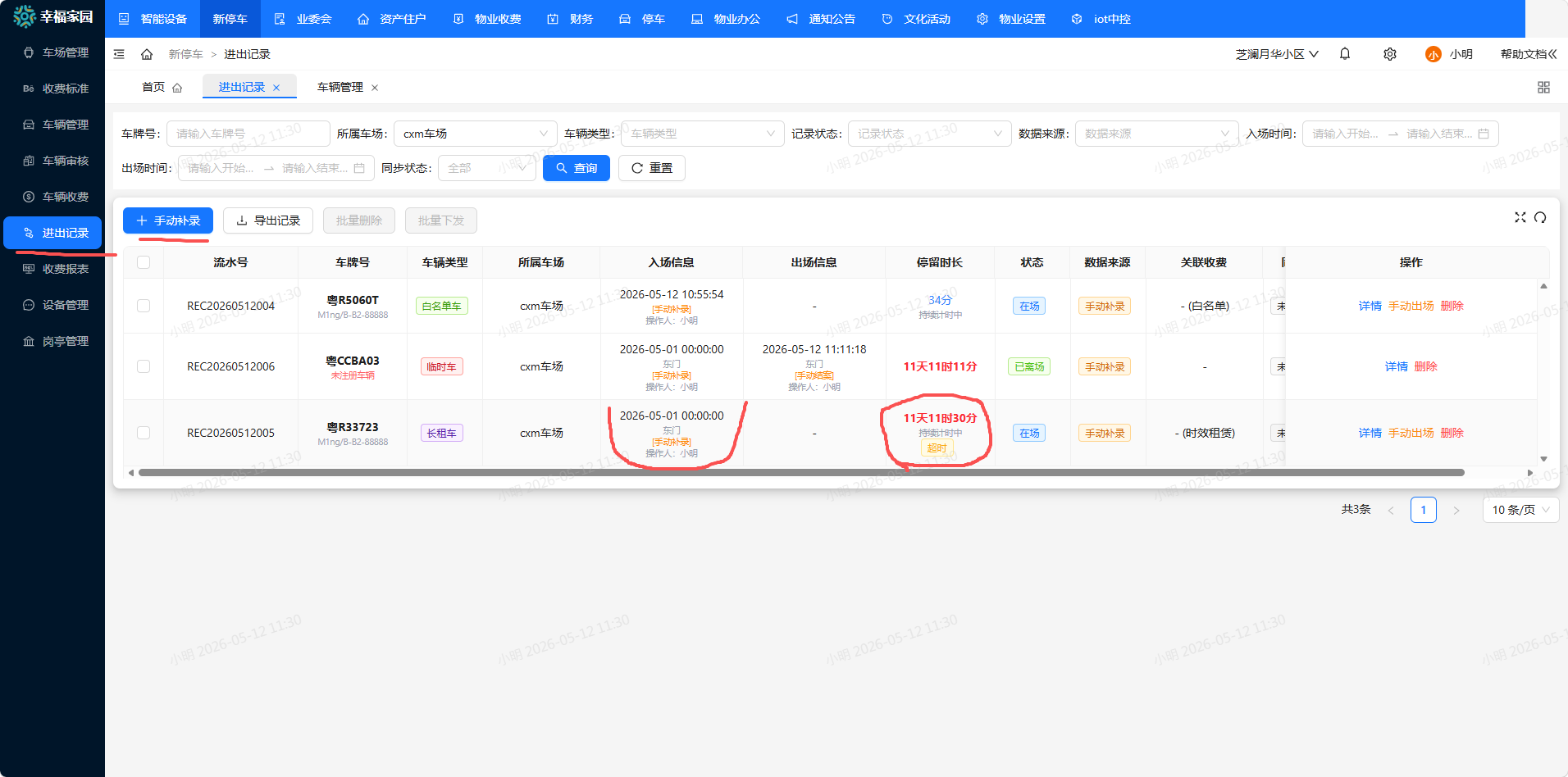Click the 重置 reset button
This screenshot has width=1568, height=777.
[652, 168]
